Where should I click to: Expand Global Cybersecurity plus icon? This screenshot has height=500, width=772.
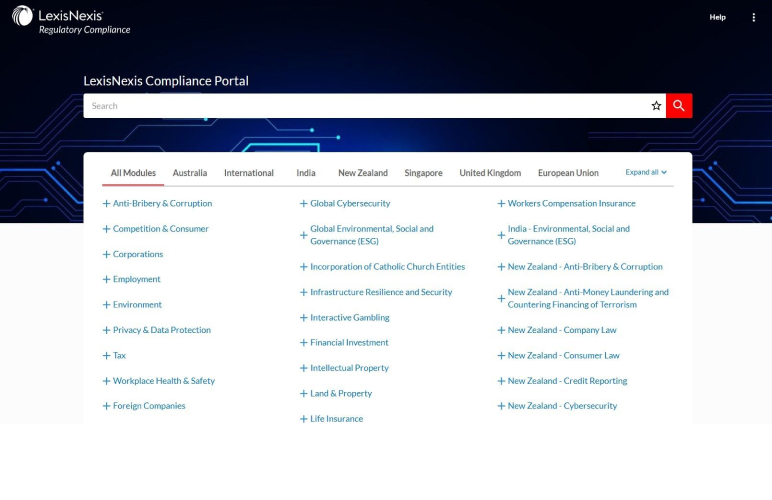point(304,204)
